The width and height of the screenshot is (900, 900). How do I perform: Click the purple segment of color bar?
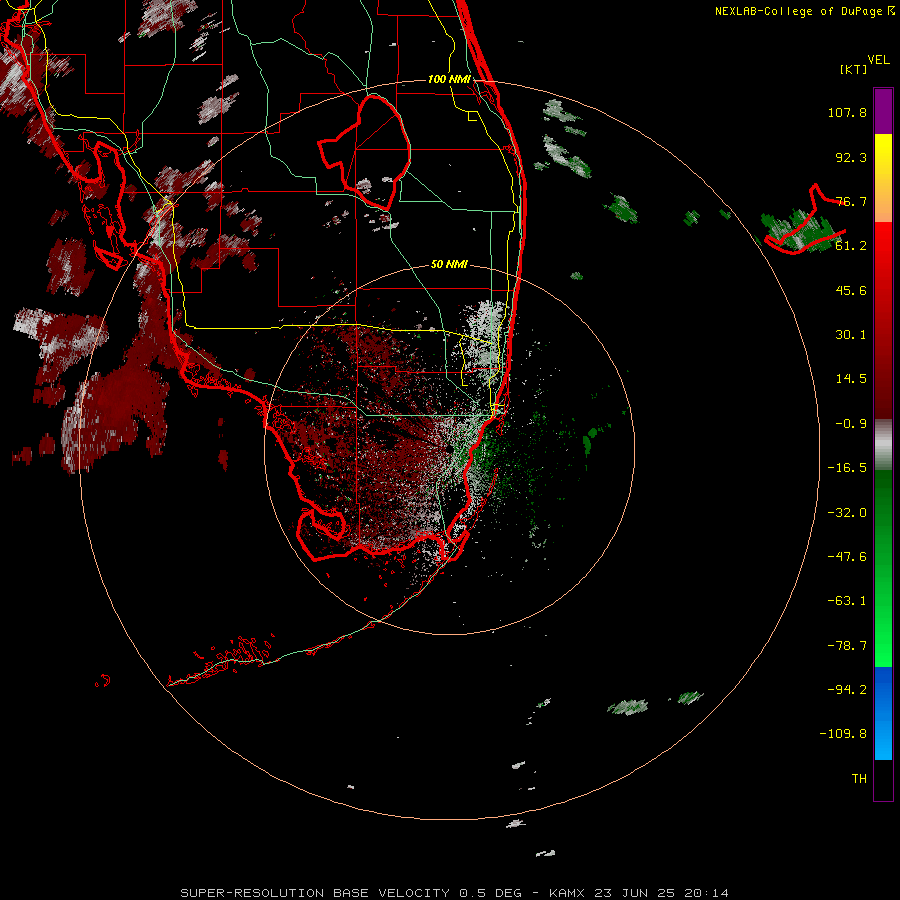(883, 111)
